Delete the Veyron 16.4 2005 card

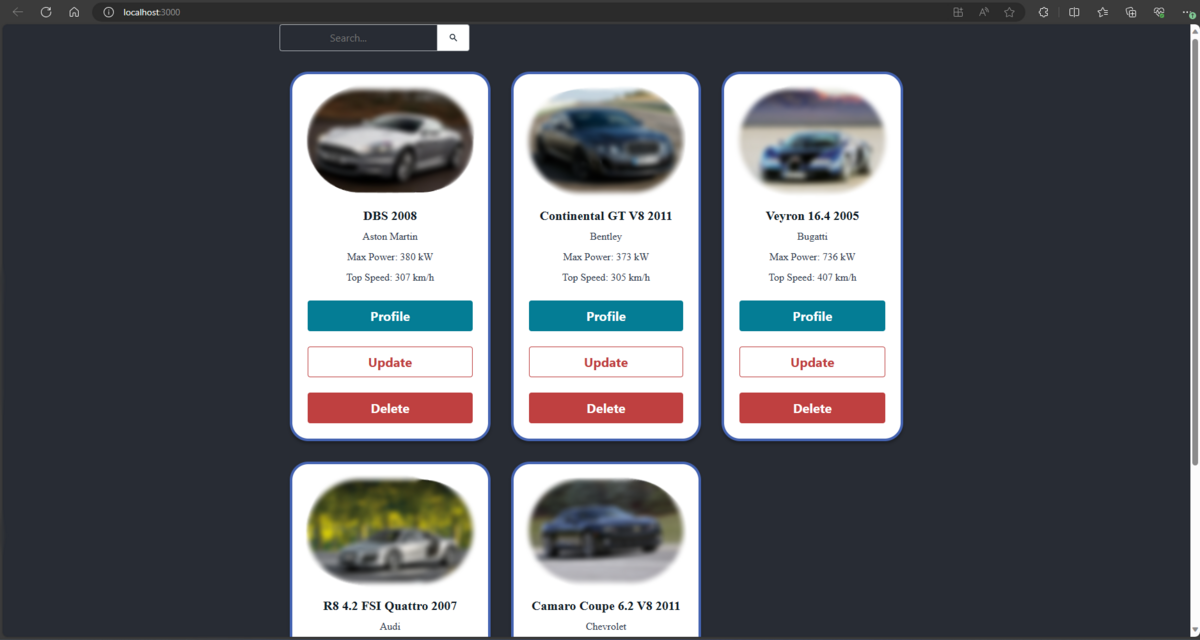812,408
